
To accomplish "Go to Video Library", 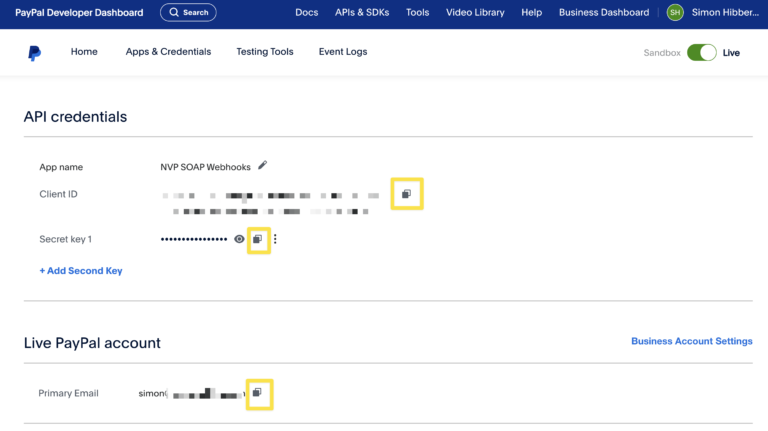I will 475,13.
